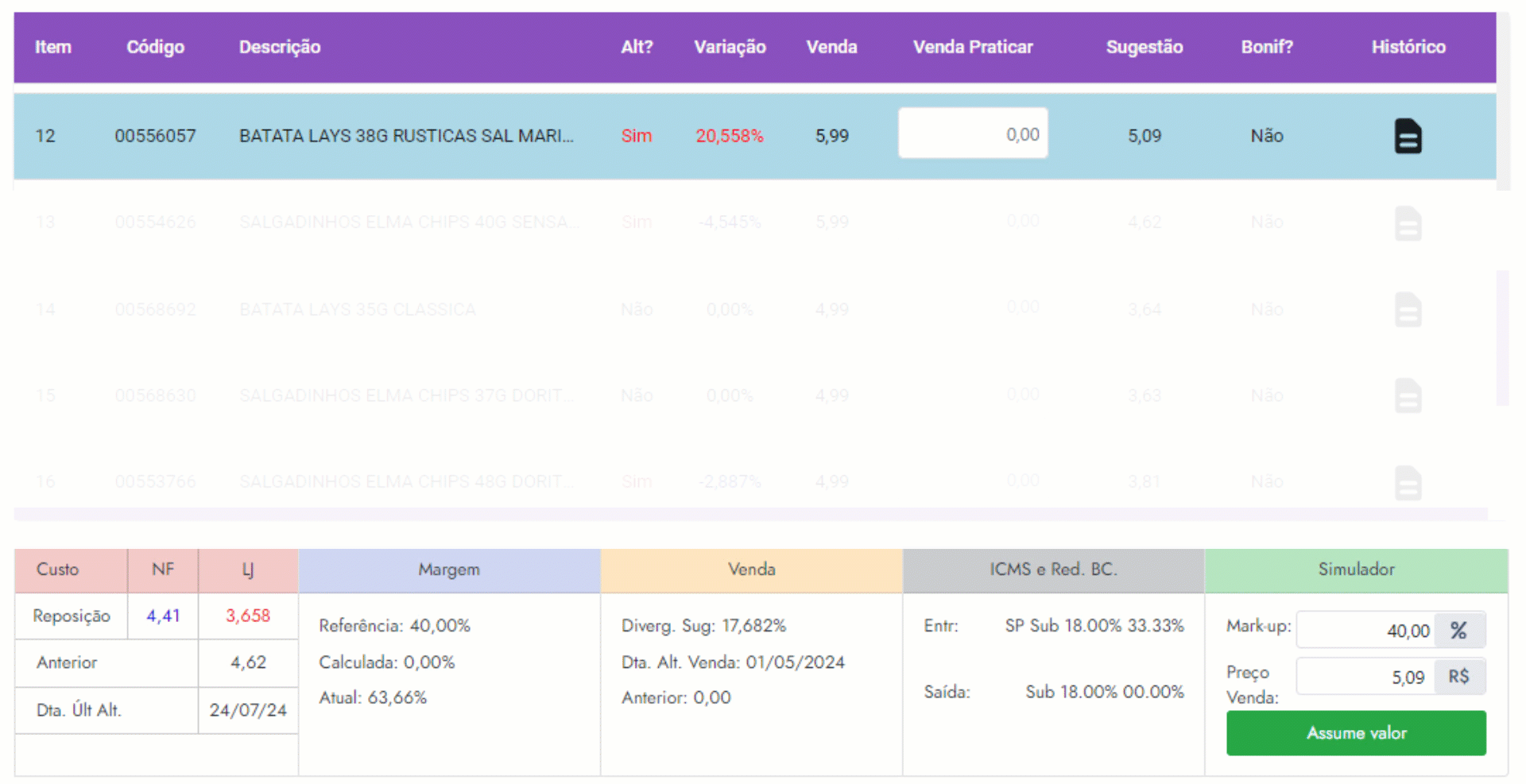The width and height of the screenshot is (1526, 784).
Task: Open history icon for item 15 row
Action: [1408, 396]
